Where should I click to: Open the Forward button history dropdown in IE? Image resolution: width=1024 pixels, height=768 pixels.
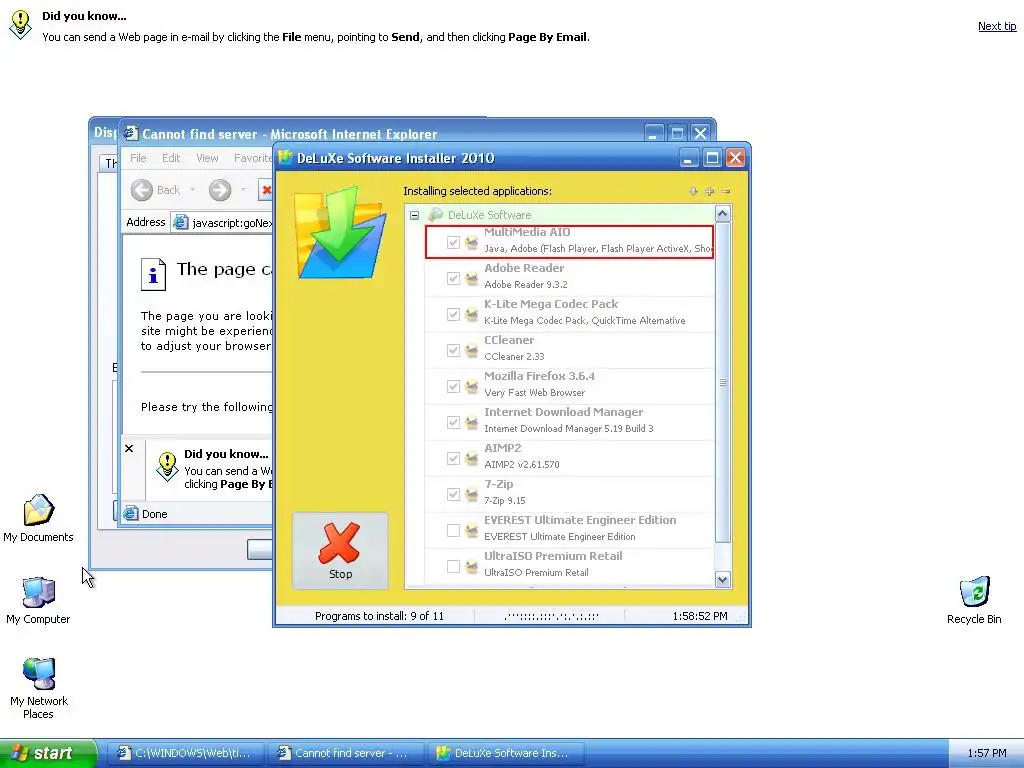coord(244,190)
